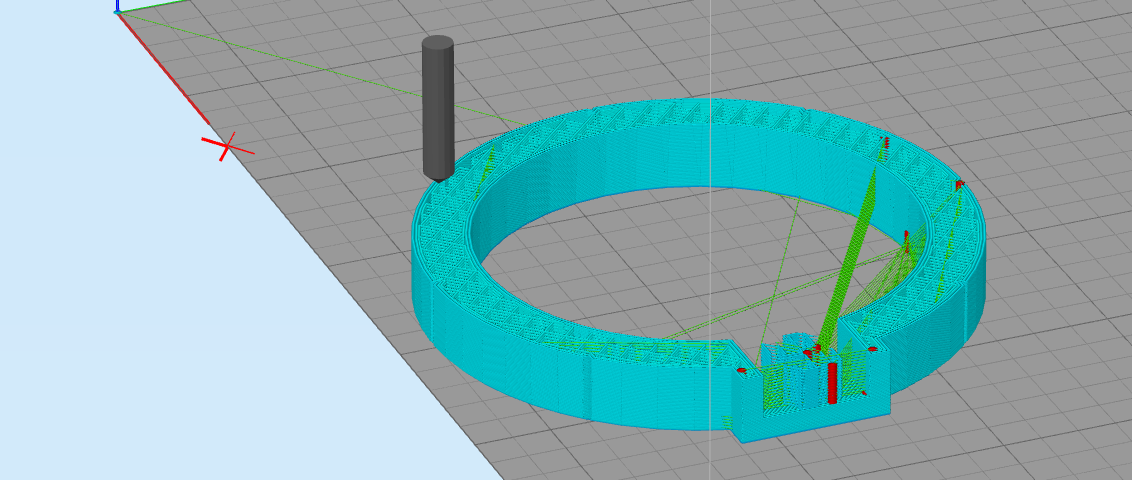
Task: Select the red X axis line
Action: pyautogui.click(x=163, y=68)
